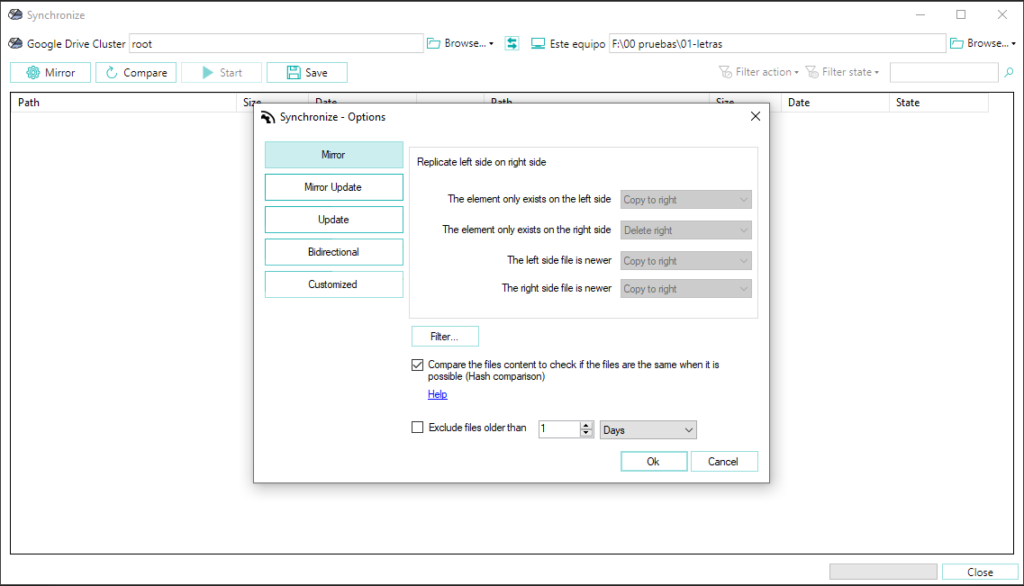Close the Synchronize - Options dialog

coord(756,116)
